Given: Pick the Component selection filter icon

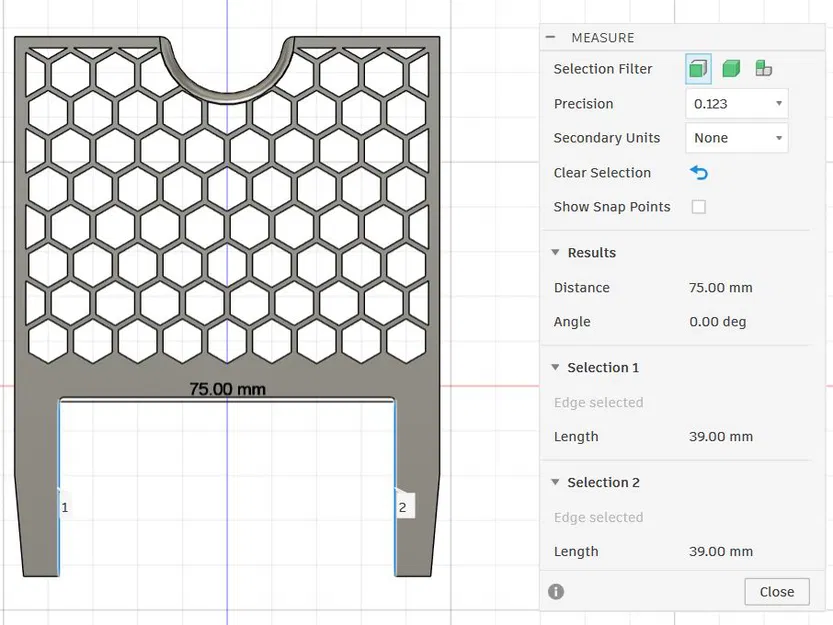Looking at the screenshot, I should [x=763, y=68].
